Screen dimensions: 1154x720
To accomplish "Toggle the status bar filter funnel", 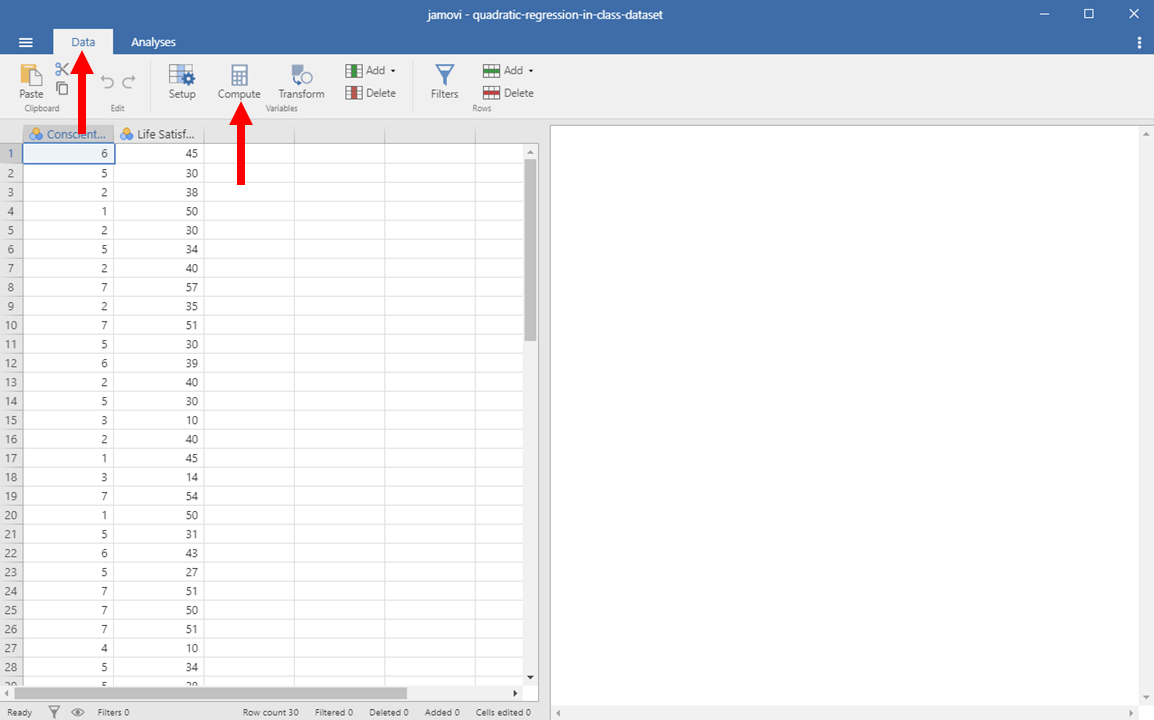I will (x=55, y=712).
